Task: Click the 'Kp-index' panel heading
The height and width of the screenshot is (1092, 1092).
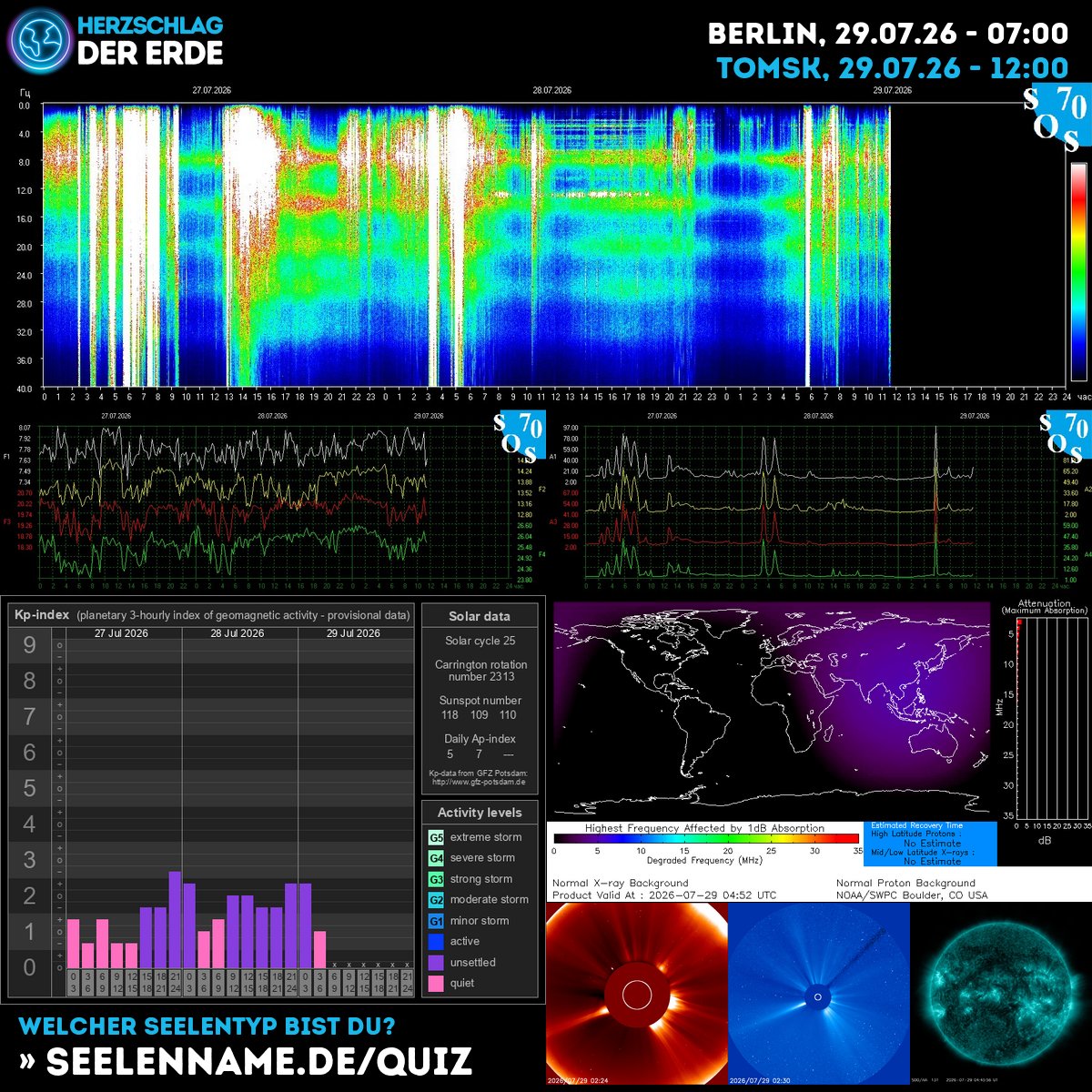Action: pos(43,615)
